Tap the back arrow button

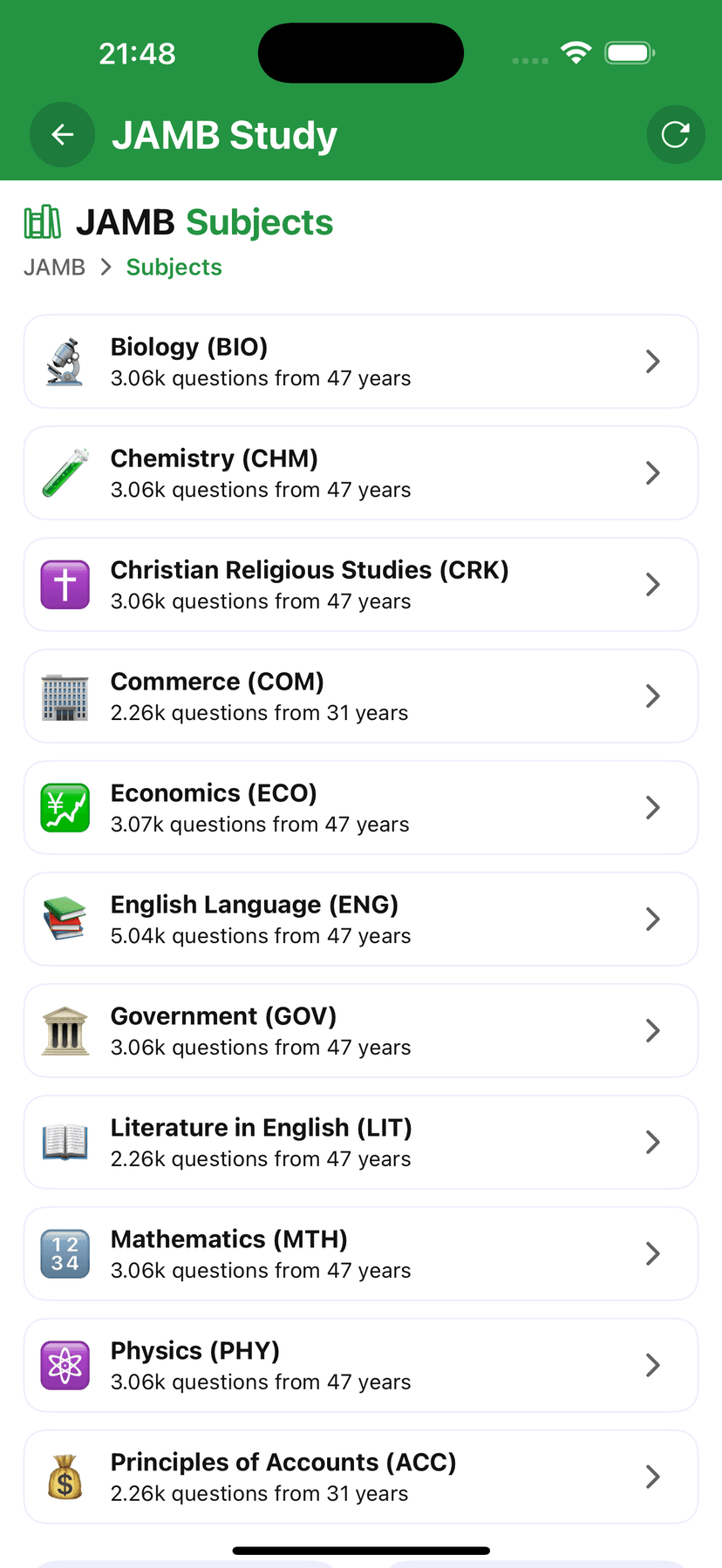(62, 134)
